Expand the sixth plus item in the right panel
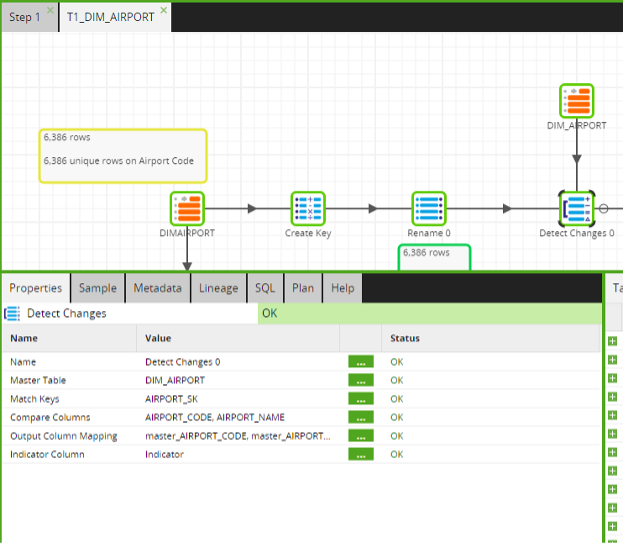Screen dimensions: 624x544 pyautogui.click(x=612, y=434)
